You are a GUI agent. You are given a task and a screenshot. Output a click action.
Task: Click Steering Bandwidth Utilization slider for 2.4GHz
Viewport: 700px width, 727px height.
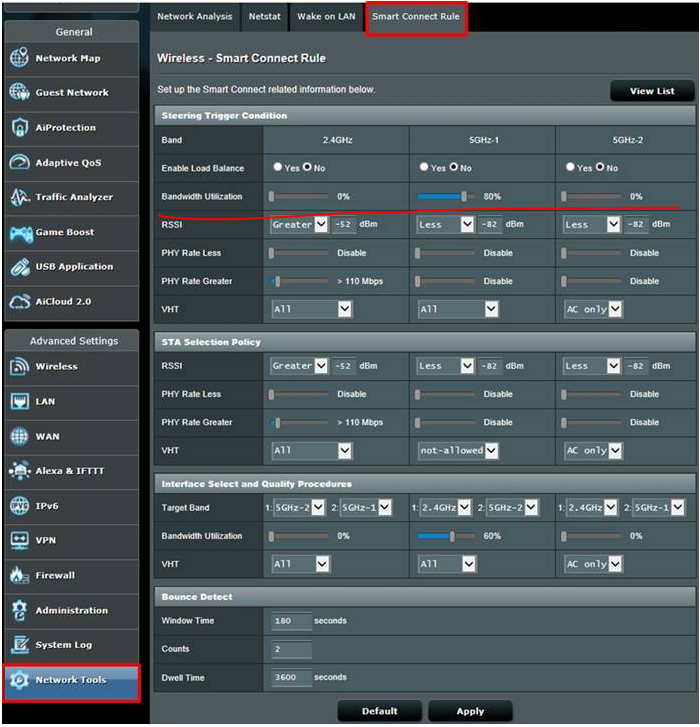tap(299, 197)
